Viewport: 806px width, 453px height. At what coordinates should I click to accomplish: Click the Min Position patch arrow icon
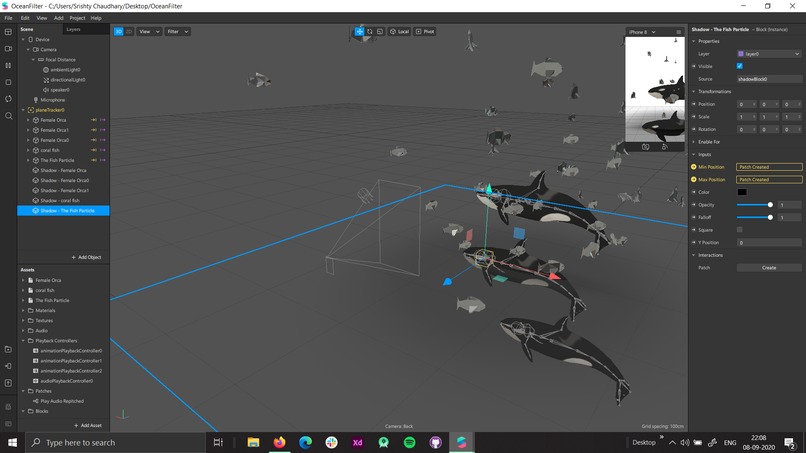coord(694,167)
